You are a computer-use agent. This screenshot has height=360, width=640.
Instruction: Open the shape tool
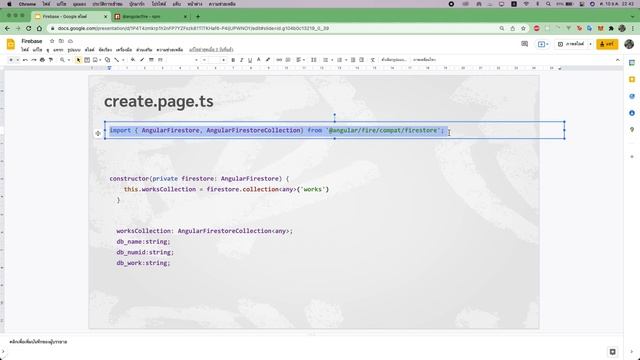pos(107,60)
